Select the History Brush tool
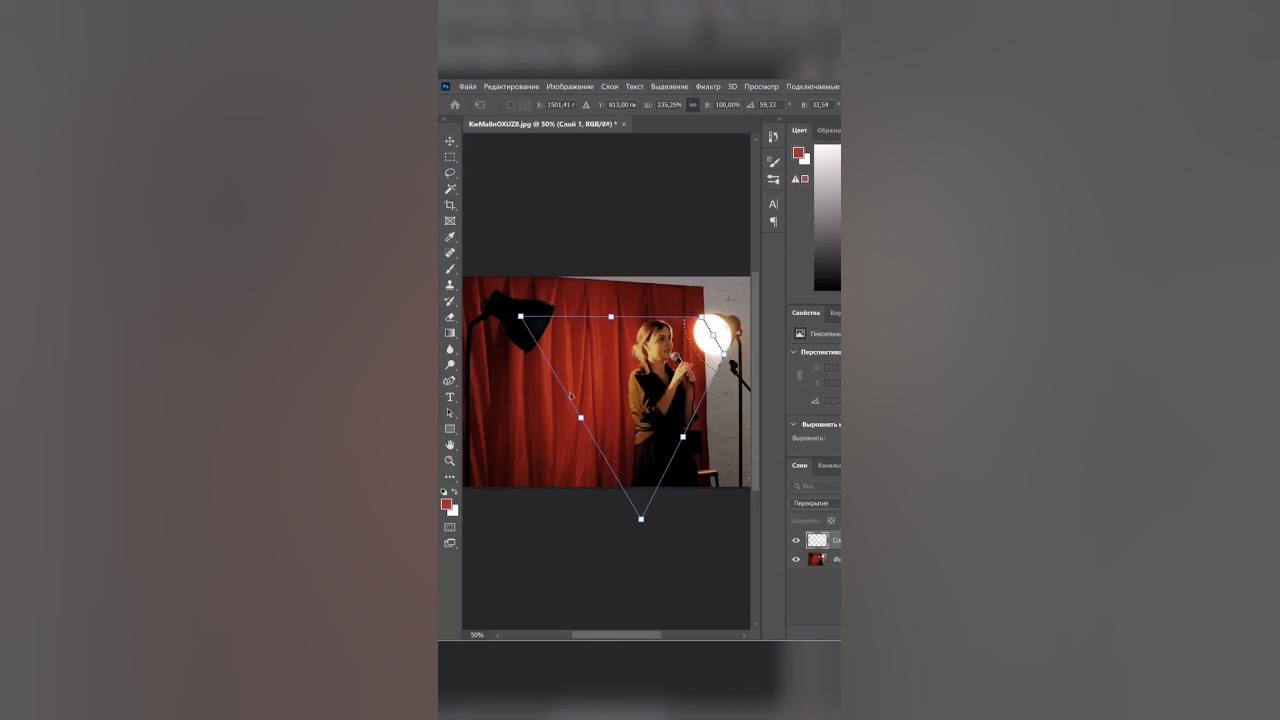This screenshot has height=720, width=1280. pos(450,301)
